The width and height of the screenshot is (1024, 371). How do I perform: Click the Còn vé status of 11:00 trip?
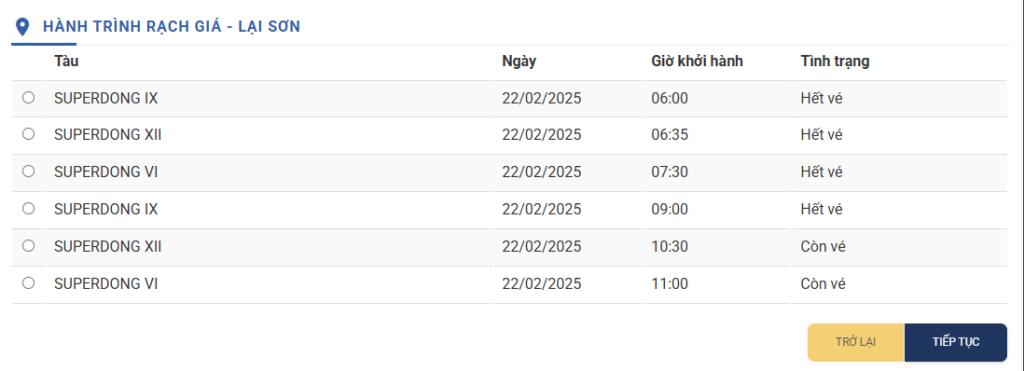(823, 284)
